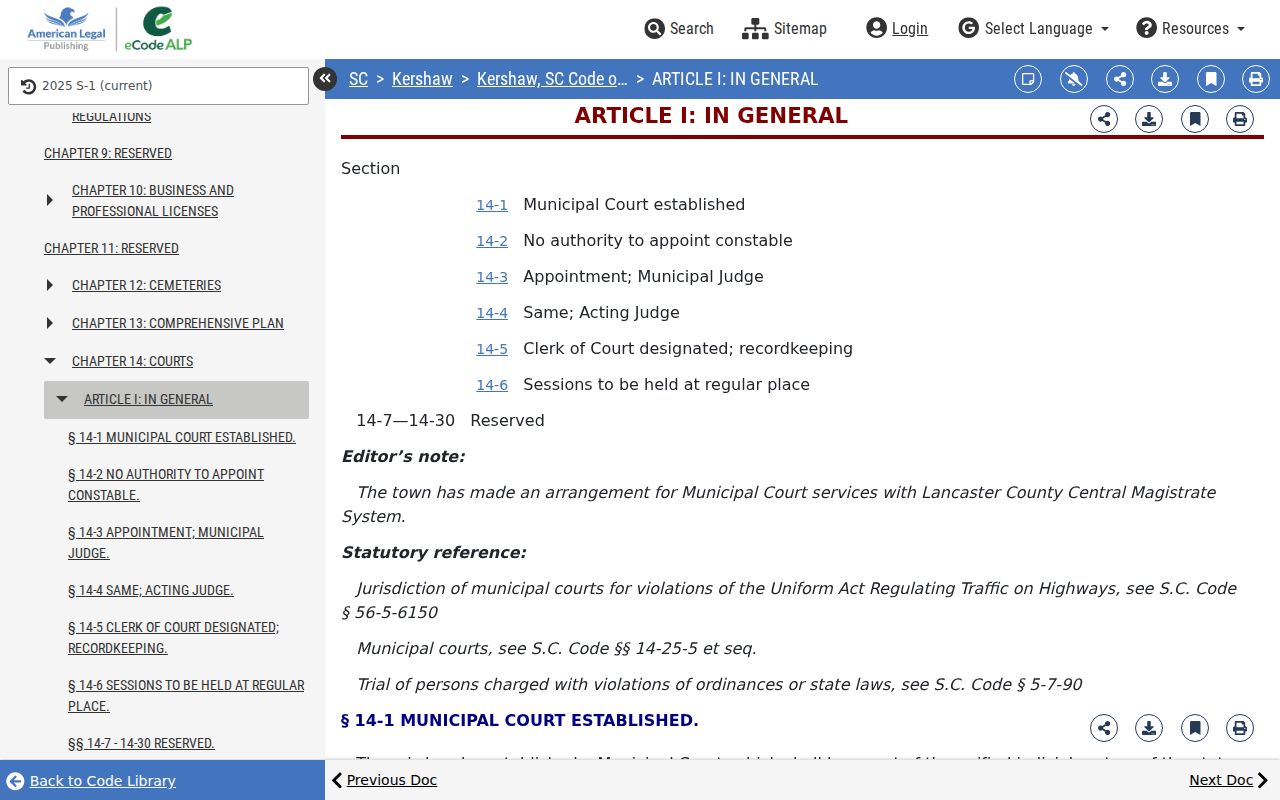Expand Chapter 13: Comprehensive Plan arrow
This screenshot has height=800, width=1280.
coord(50,323)
